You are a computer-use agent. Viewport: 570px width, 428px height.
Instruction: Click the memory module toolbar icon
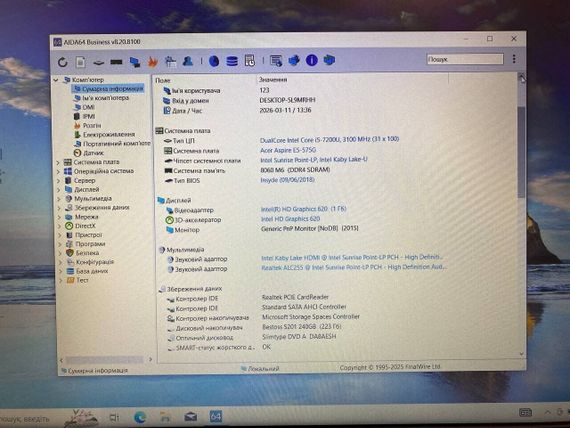(116, 62)
